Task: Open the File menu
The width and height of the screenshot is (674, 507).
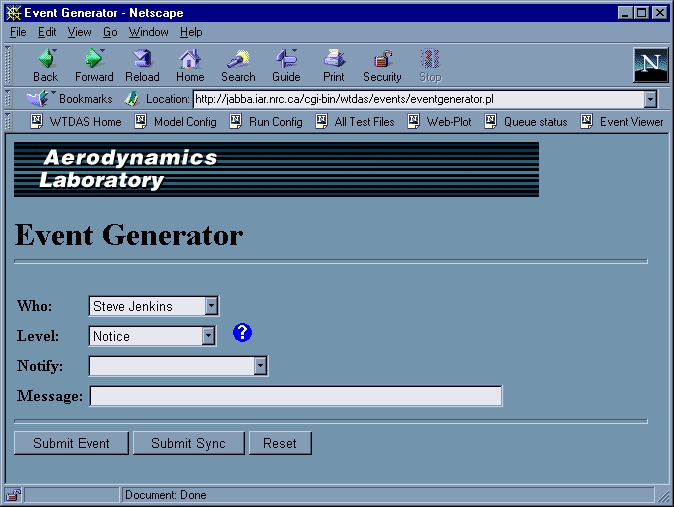Action: click(18, 32)
